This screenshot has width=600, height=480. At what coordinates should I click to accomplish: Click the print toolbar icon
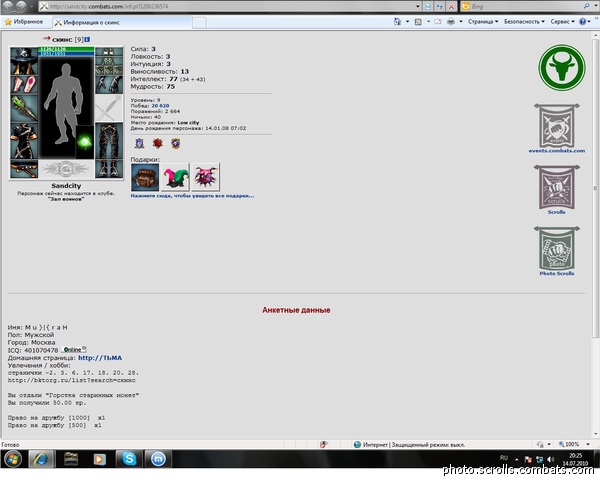(x=451, y=21)
